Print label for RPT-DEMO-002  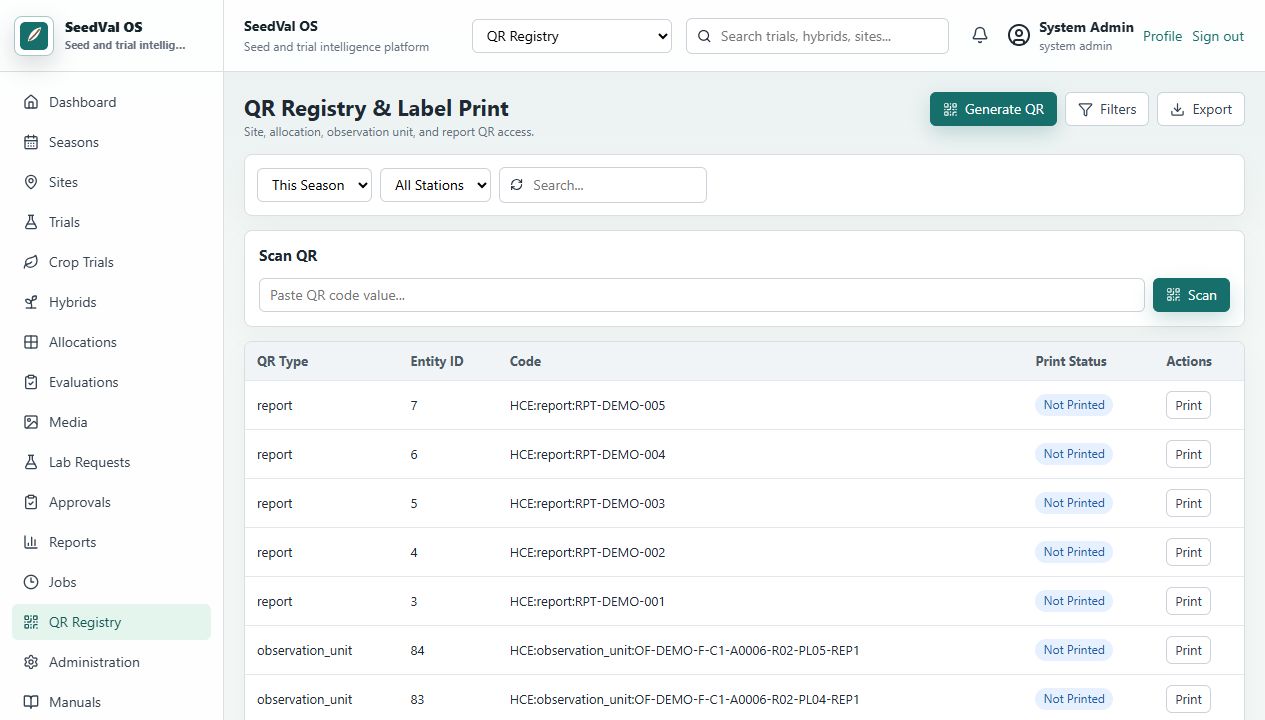tap(1188, 552)
